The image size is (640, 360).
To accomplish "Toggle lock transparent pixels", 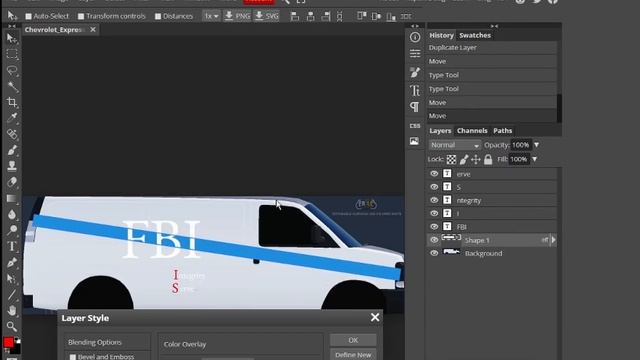I will tap(451, 160).
